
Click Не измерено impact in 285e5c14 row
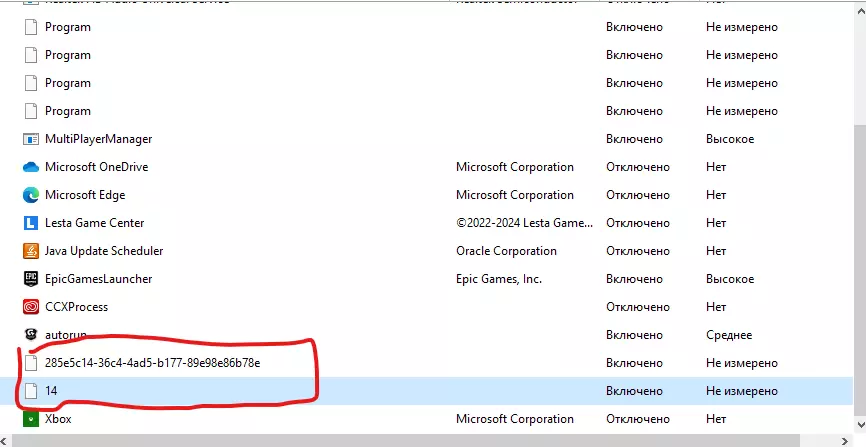coord(742,363)
